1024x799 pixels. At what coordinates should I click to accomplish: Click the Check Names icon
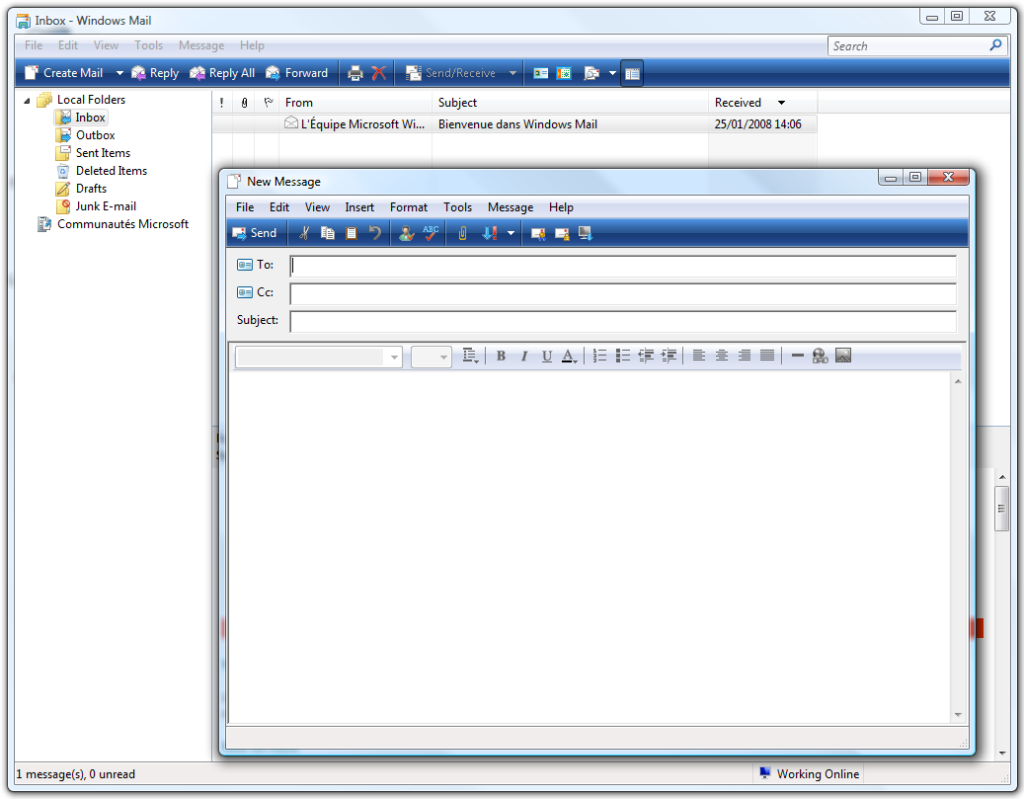(406, 233)
